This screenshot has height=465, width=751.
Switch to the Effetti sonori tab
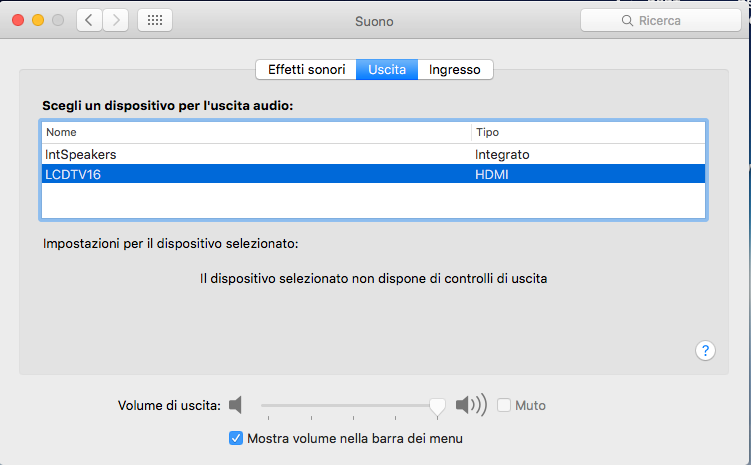click(306, 69)
